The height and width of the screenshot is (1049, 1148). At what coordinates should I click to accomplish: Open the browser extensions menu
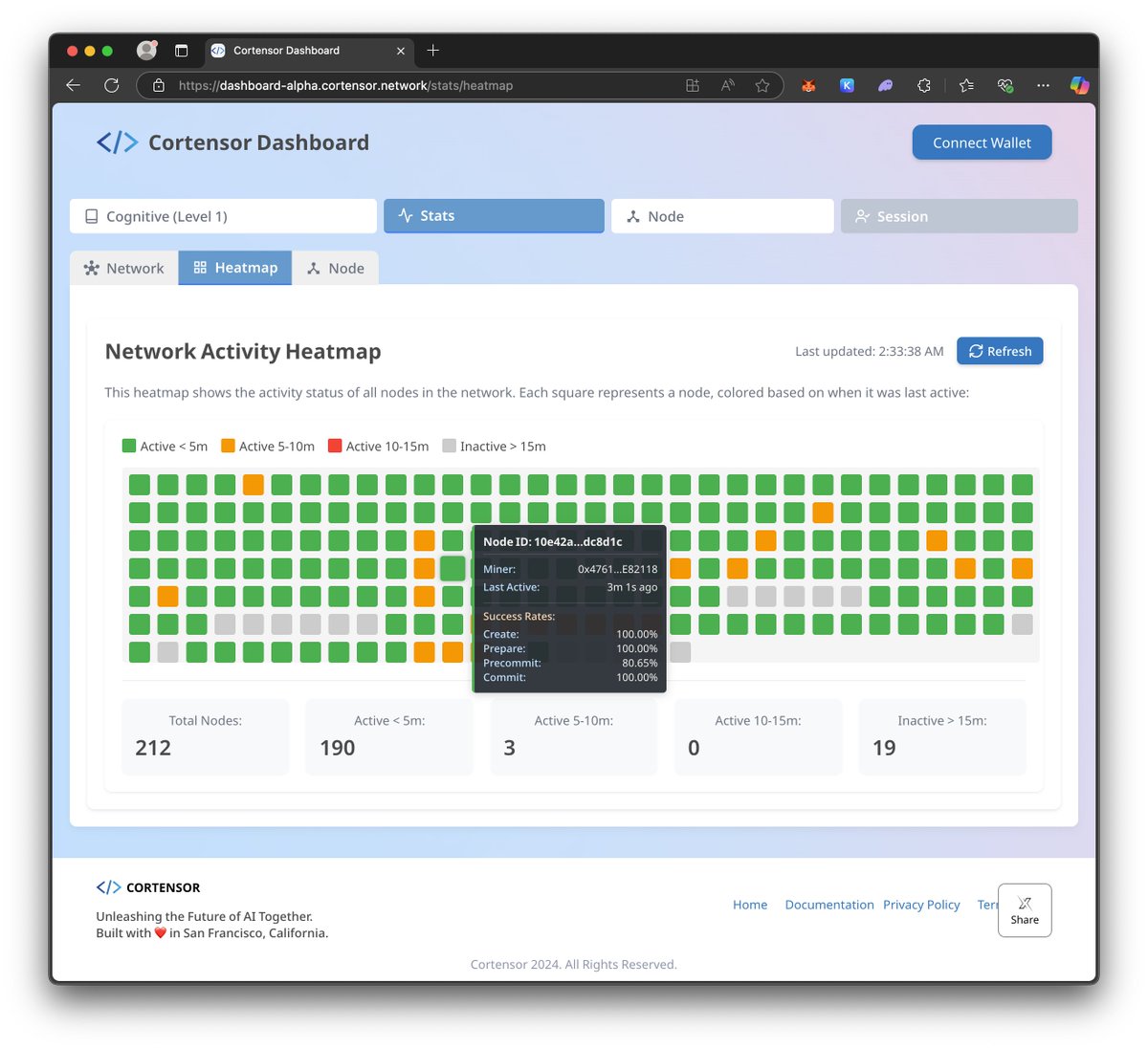click(924, 85)
